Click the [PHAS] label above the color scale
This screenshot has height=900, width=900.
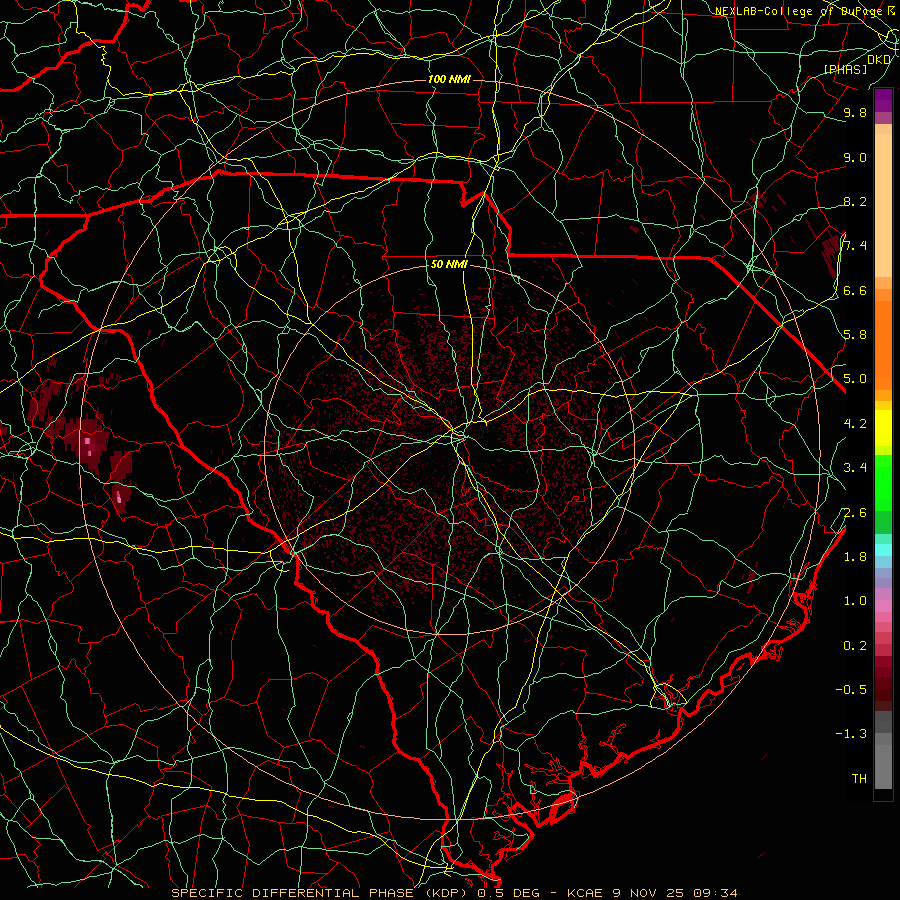tap(845, 69)
